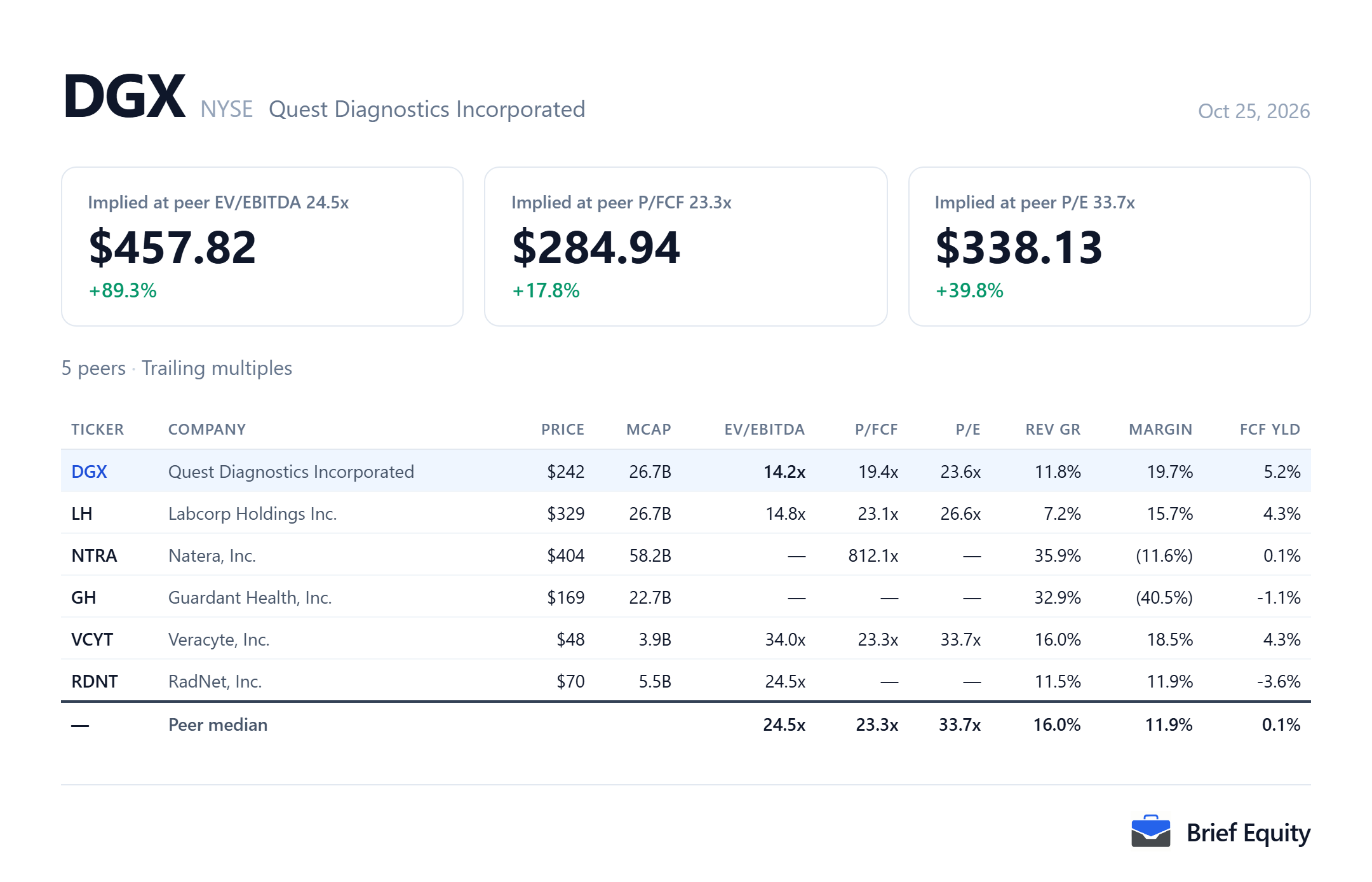Screen dimensions: 1372x882
Task: Select the NTRA ticker cell
Action: (x=94, y=555)
